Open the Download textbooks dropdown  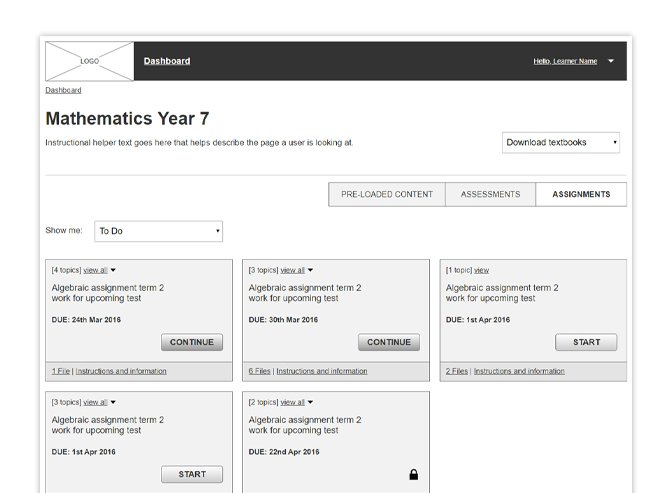coord(561,143)
